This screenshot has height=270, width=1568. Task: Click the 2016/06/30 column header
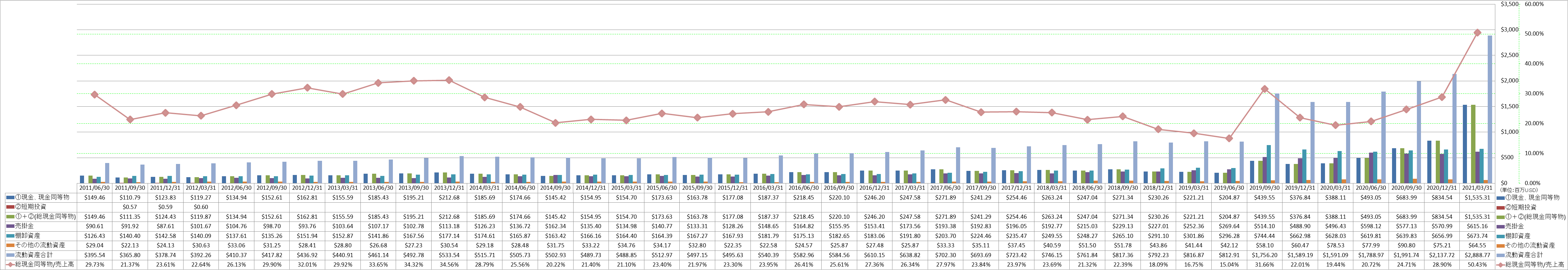point(803,188)
